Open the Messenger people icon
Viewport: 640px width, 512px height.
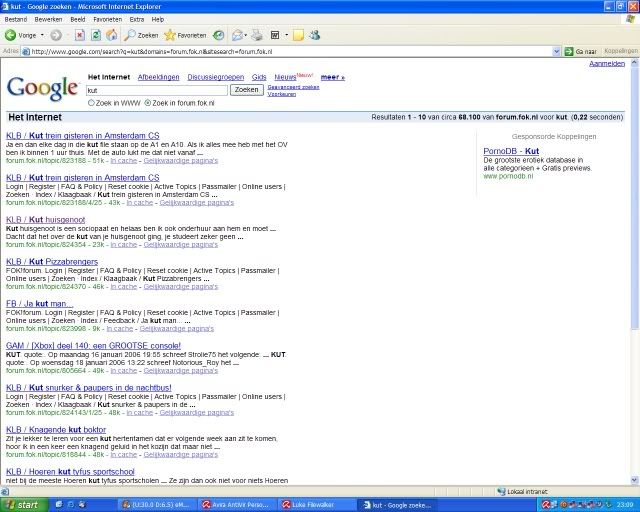click(315, 36)
